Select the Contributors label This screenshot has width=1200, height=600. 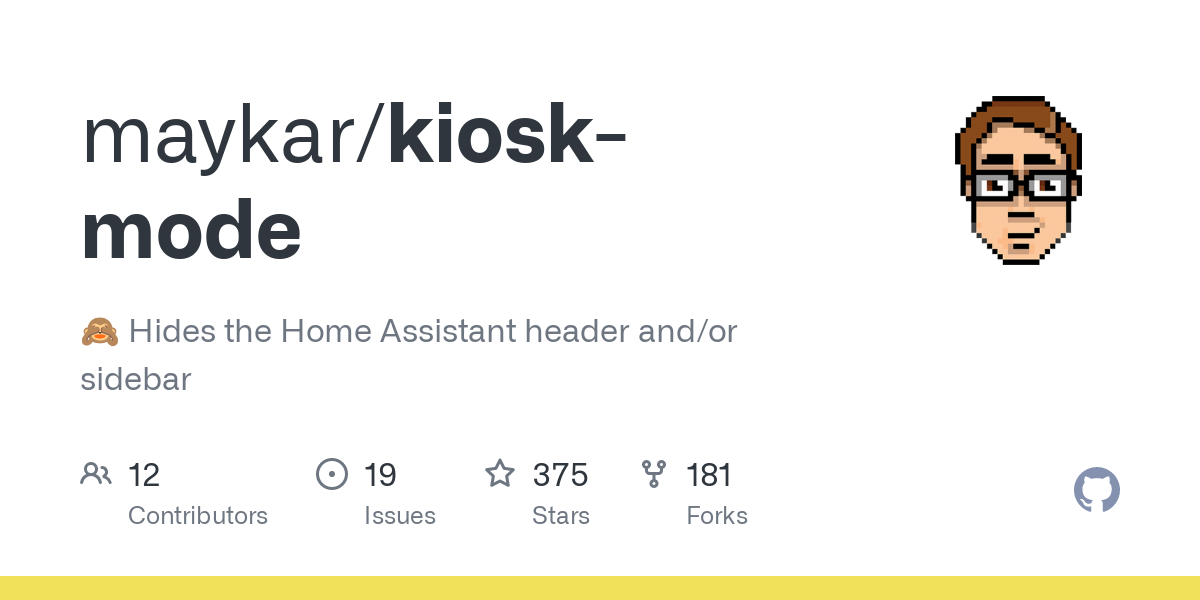(x=198, y=516)
